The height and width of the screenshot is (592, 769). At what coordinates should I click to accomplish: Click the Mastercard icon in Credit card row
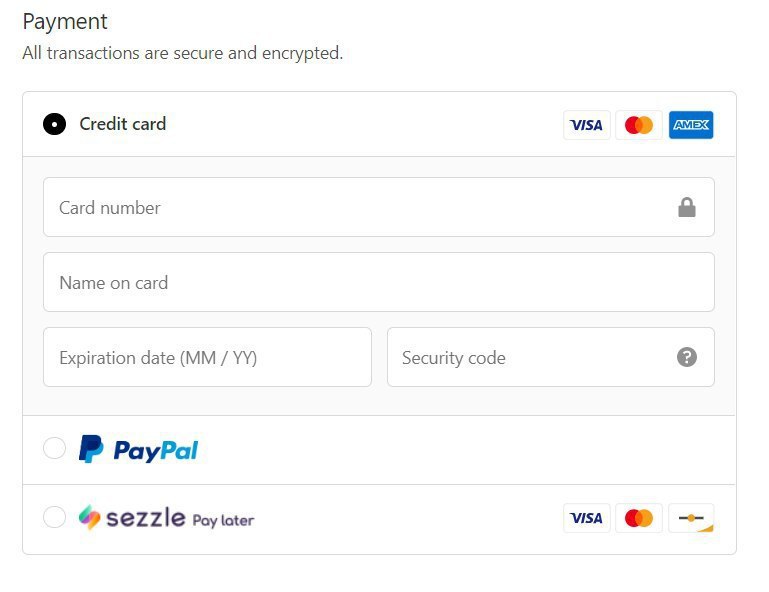click(638, 125)
